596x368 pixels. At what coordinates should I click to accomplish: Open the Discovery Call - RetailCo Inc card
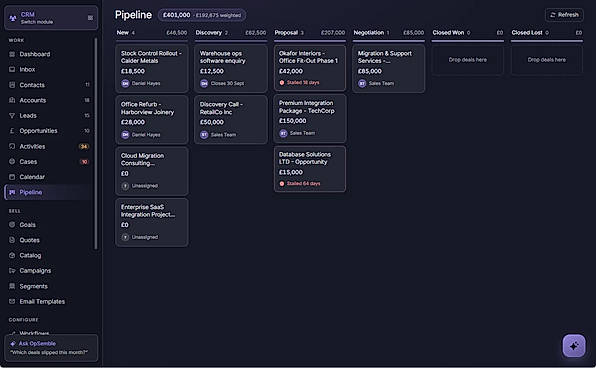point(231,120)
